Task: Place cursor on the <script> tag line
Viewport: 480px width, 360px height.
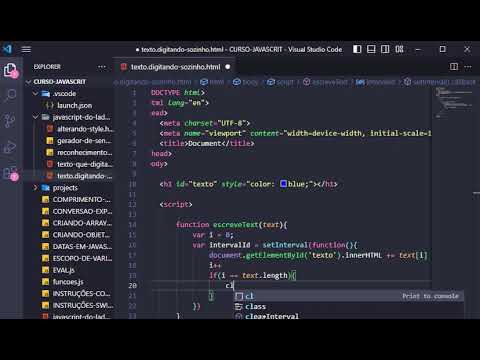Action: (x=176, y=204)
